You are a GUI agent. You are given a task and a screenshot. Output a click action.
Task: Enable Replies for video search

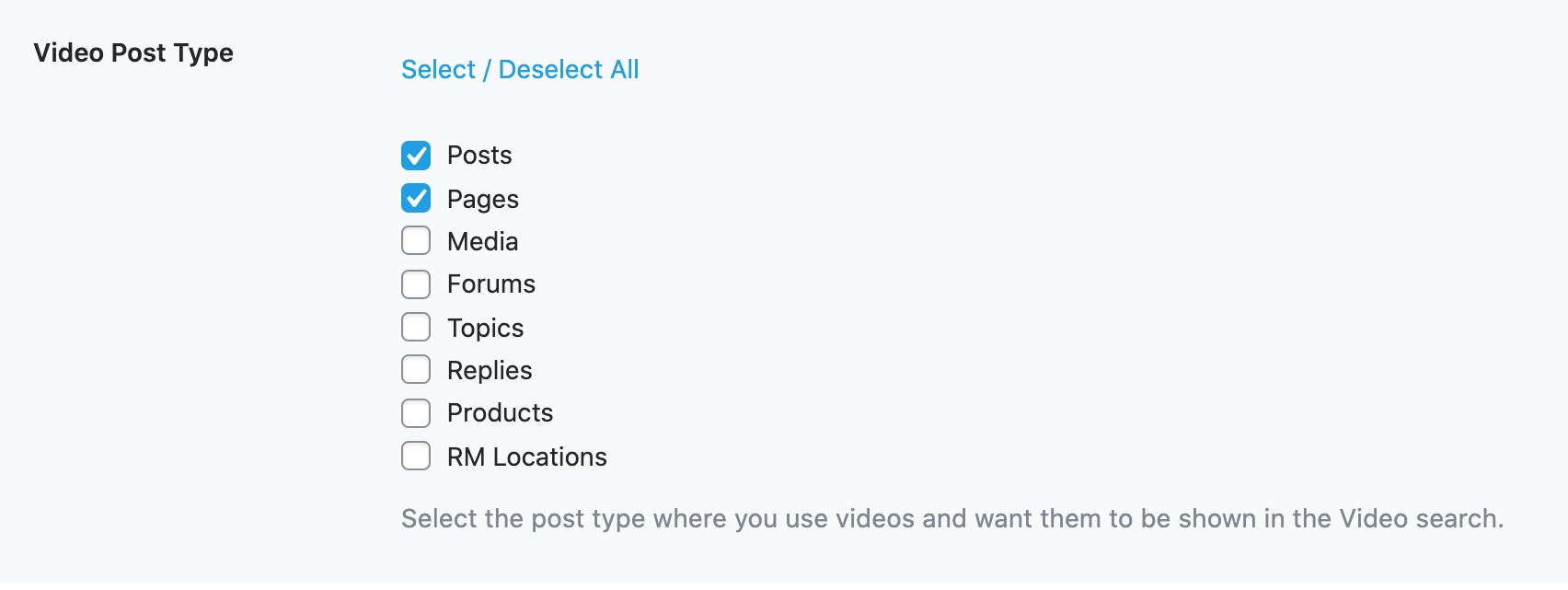pyautogui.click(x=416, y=370)
